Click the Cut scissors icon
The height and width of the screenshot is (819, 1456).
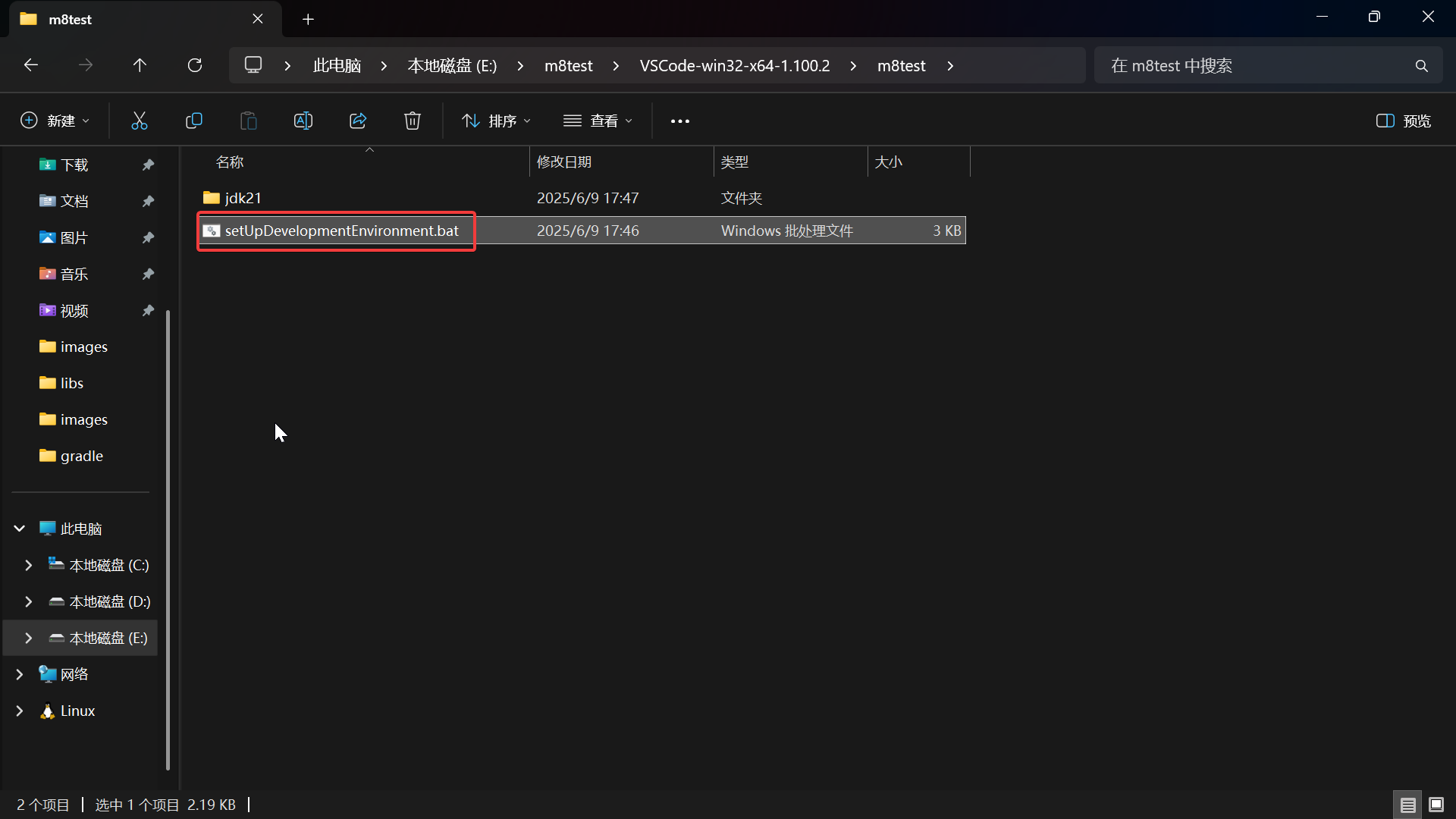(x=140, y=121)
